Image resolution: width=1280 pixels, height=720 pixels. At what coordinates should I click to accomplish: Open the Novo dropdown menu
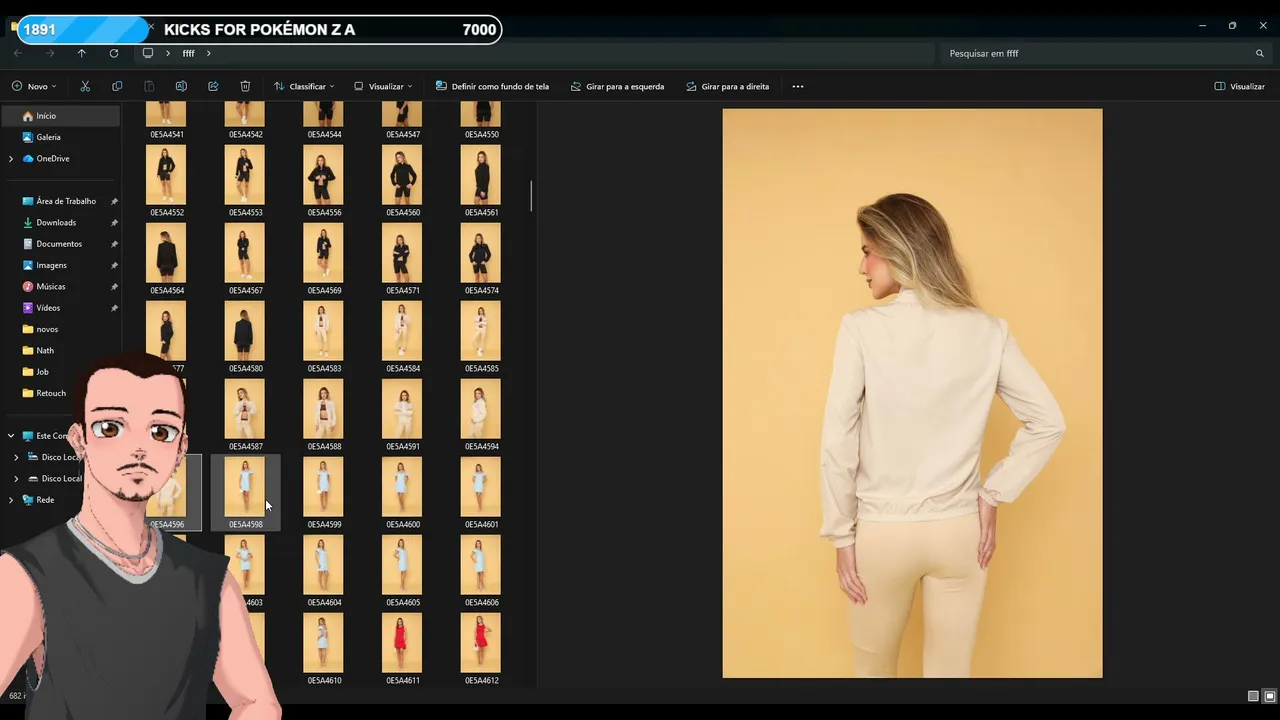pos(34,86)
